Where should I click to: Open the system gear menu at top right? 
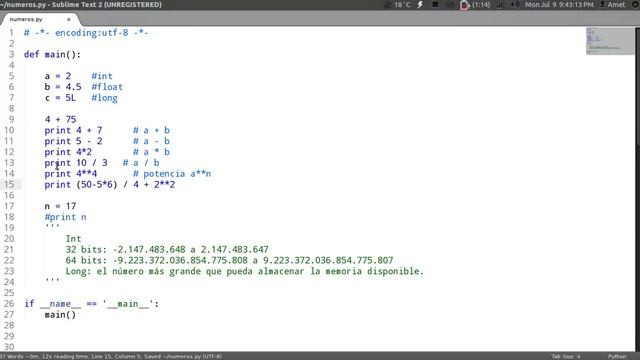[x=635, y=4]
